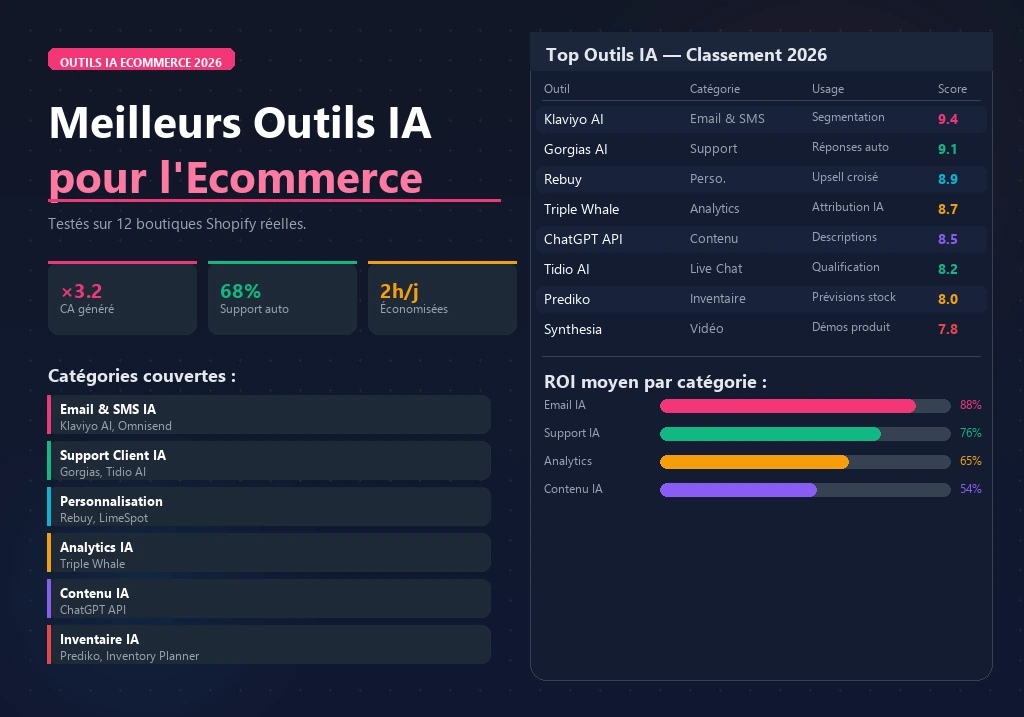Click the Catégorie column header
The image size is (1024, 717).
tap(714, 89)
